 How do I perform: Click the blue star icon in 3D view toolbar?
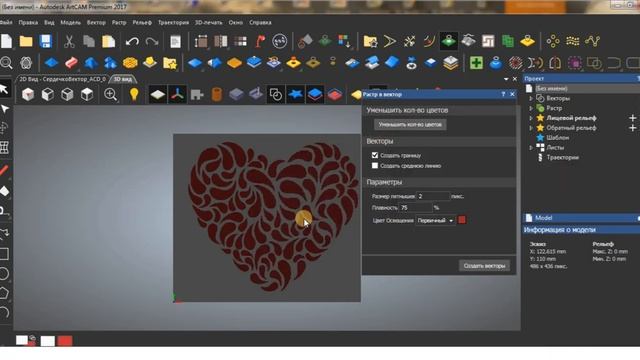(x=295, y=94)
